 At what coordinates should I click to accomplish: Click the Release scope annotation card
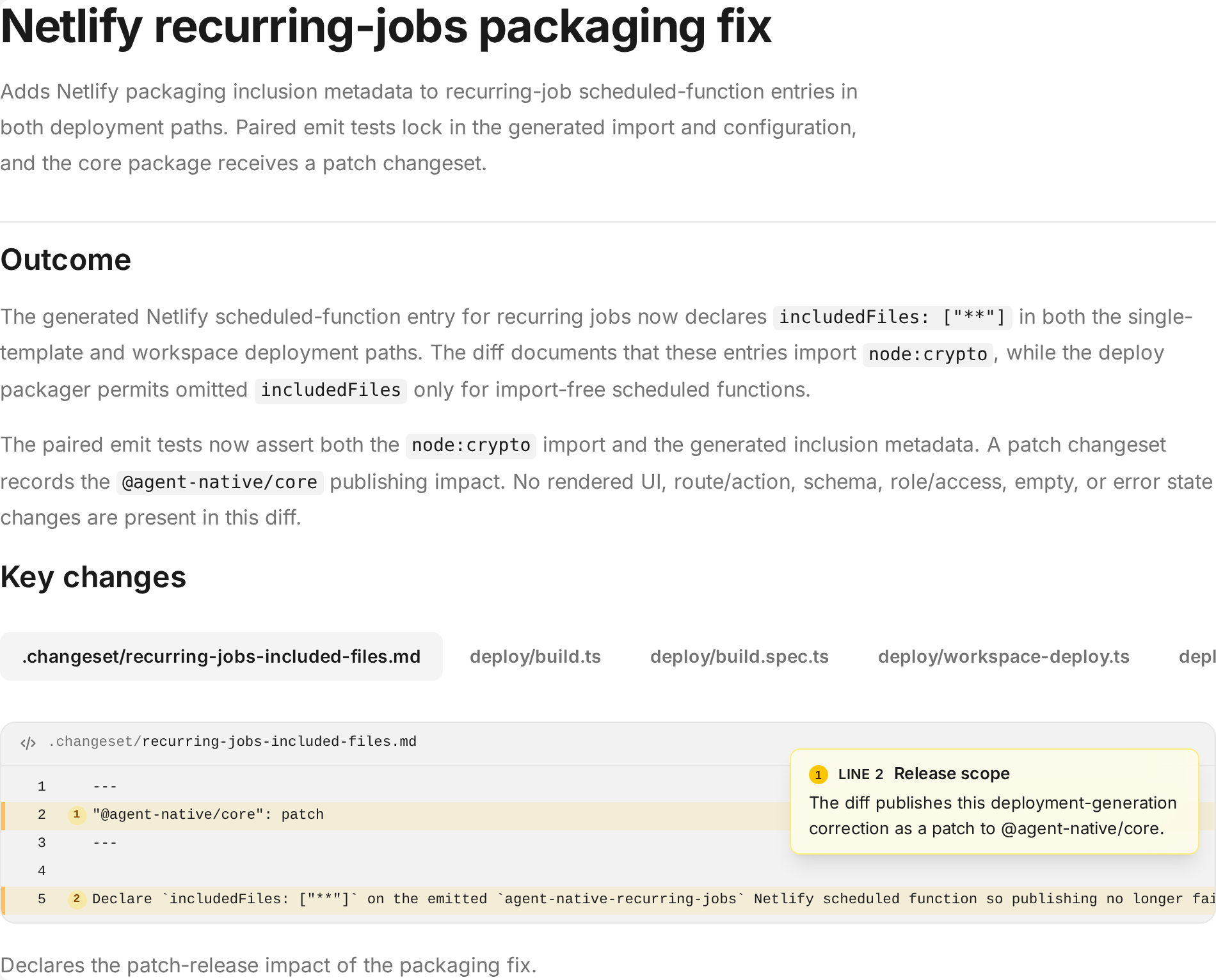point(995,802)
